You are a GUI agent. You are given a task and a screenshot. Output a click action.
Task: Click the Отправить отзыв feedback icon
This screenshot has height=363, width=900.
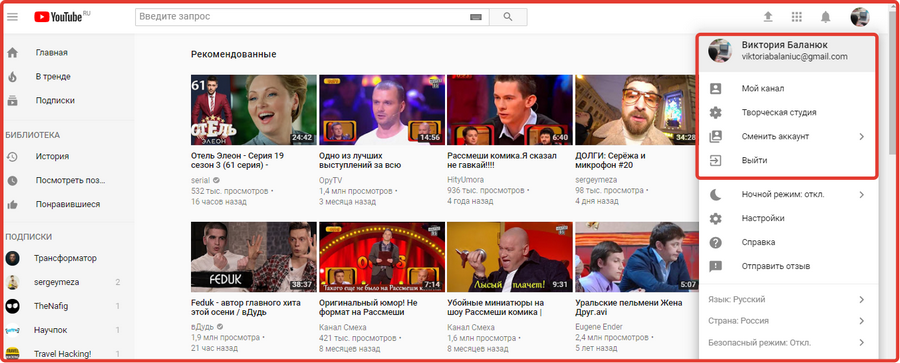coord(715,267)
